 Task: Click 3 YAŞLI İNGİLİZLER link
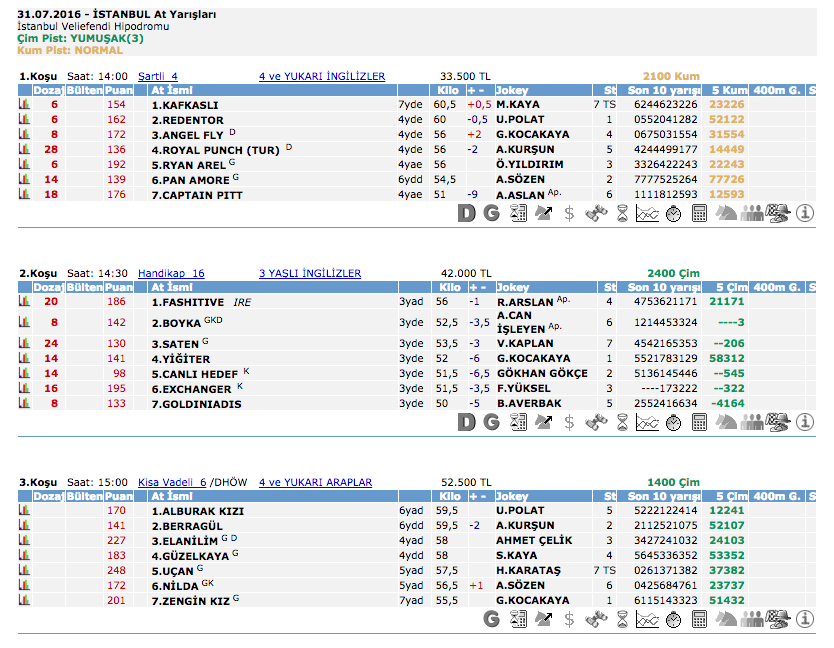pyautogui.click(x=310, y=273)
